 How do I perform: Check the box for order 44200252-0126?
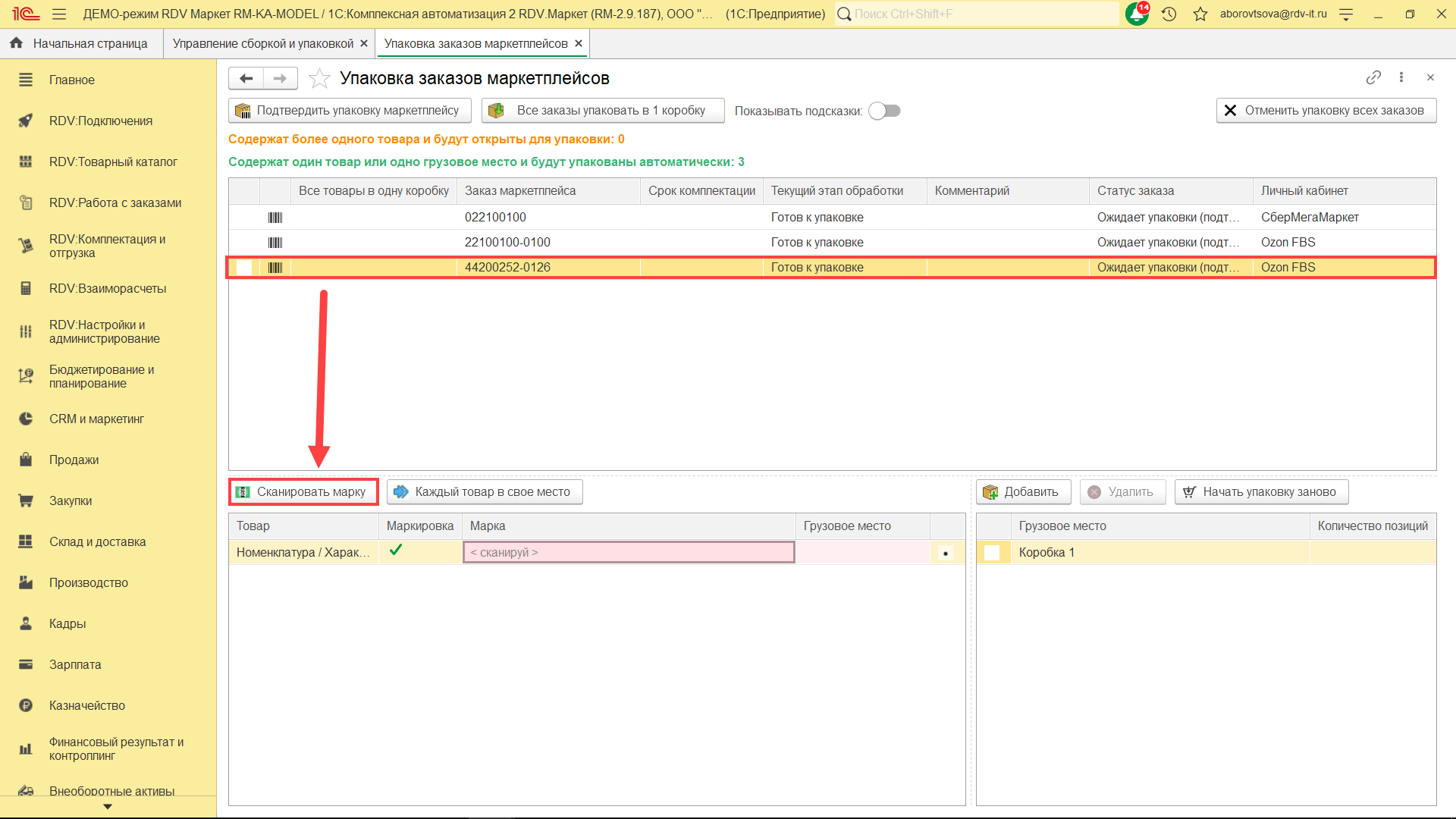tap(244, 268)
